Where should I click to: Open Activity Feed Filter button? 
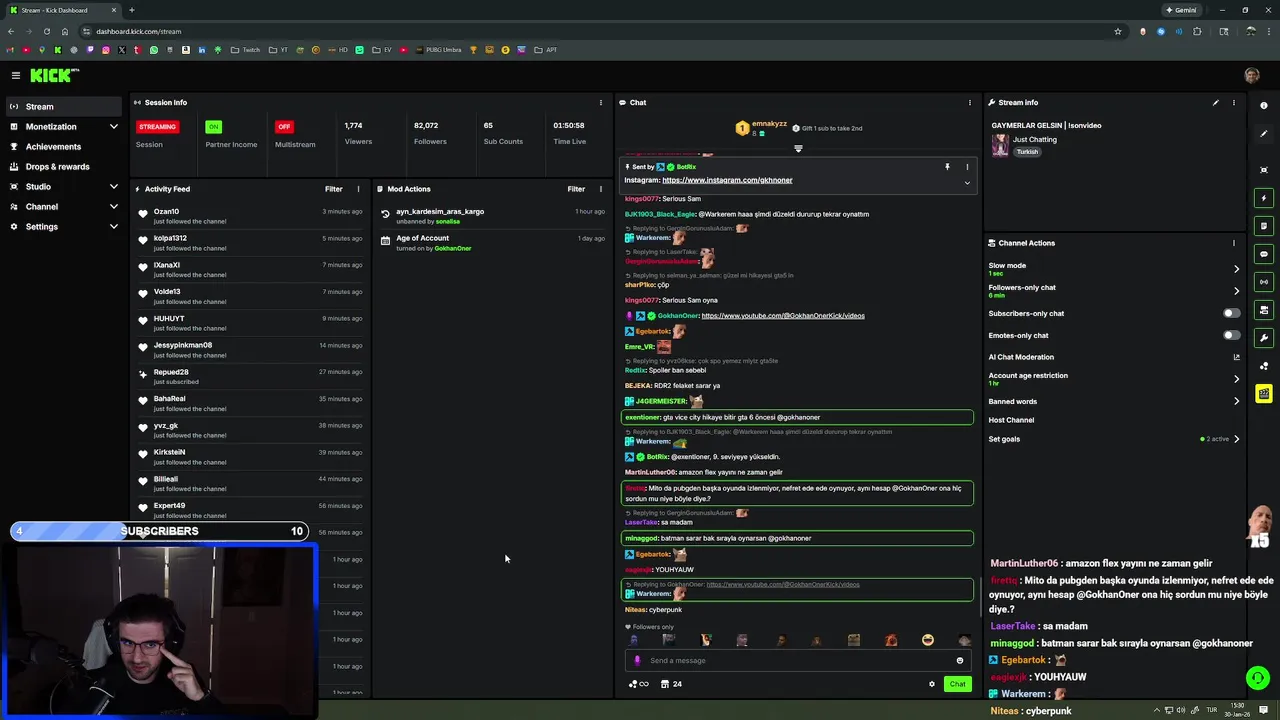click(x=334, y=189)
